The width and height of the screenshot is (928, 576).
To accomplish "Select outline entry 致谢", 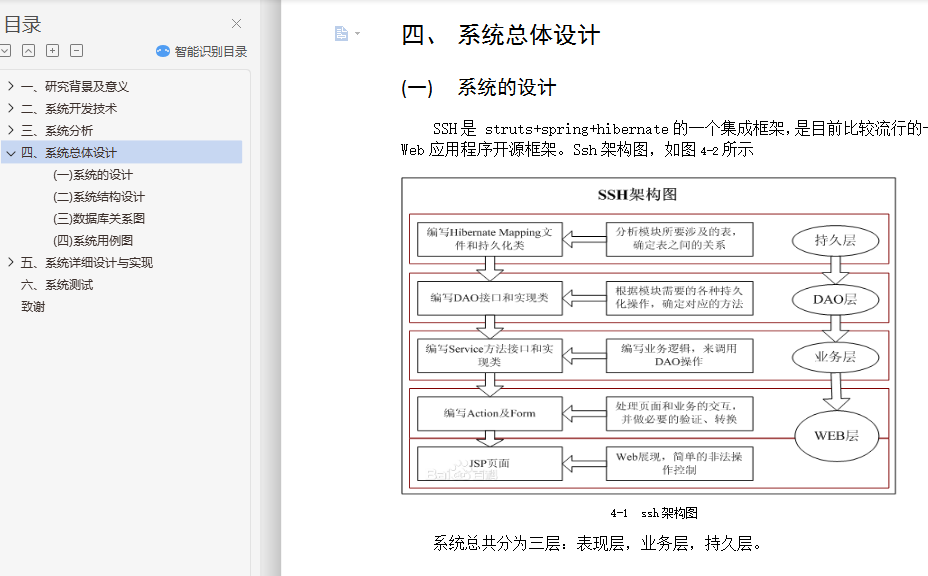I will (33, 307).
